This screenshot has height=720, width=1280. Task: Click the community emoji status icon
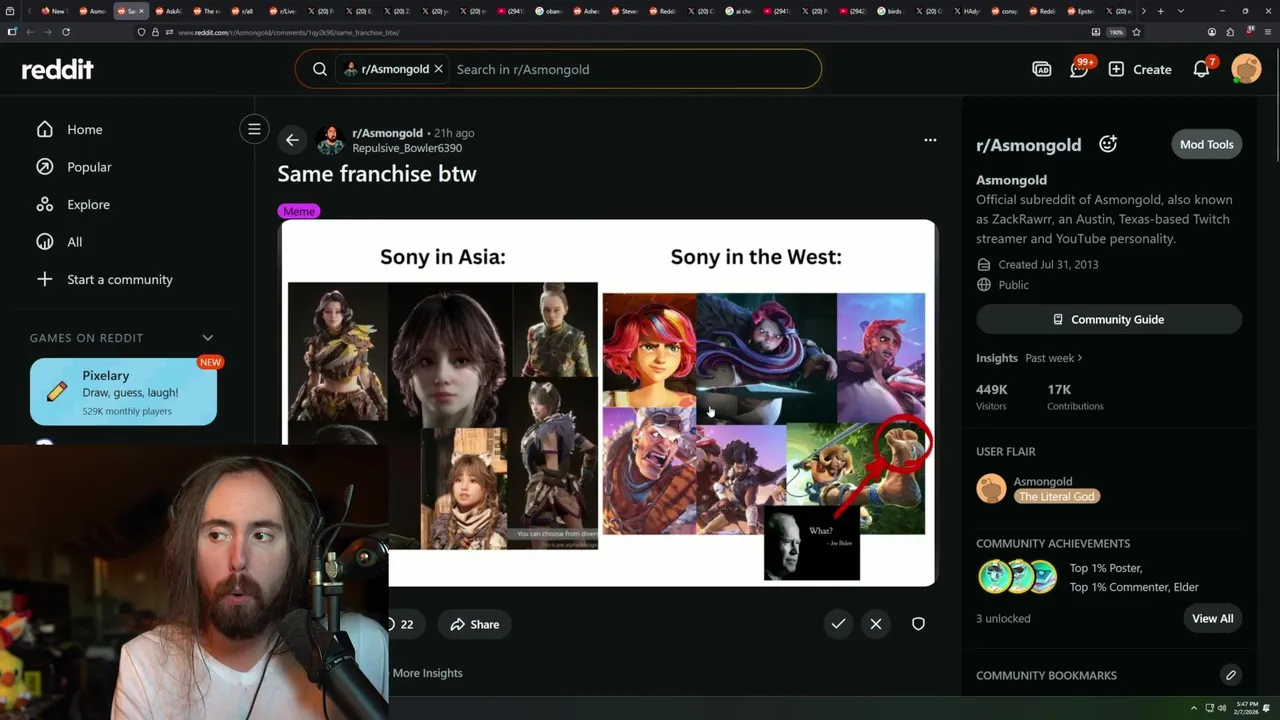[x=1108, y=144]
